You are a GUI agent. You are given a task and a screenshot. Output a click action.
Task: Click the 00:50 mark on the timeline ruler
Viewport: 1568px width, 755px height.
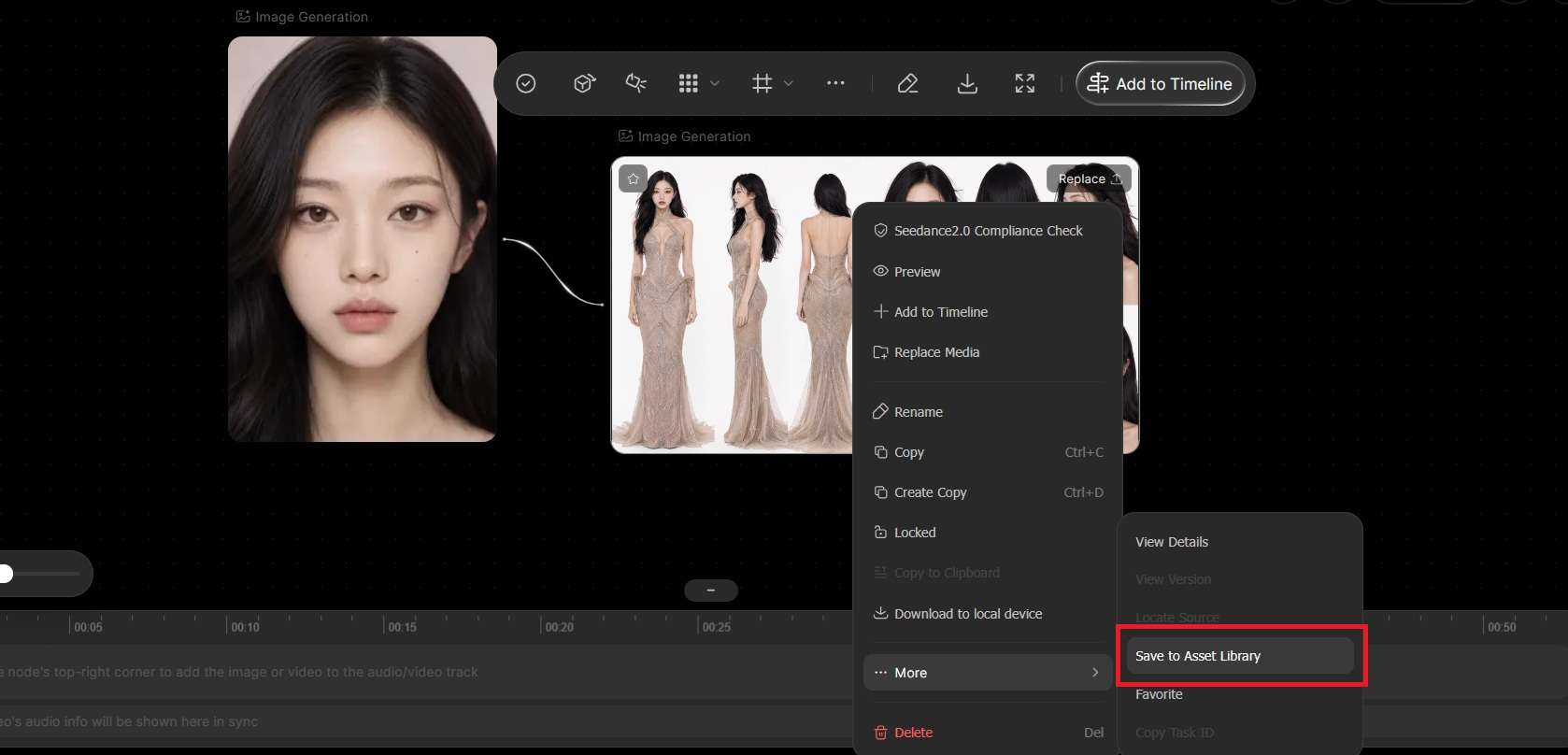coord(1502,627)
